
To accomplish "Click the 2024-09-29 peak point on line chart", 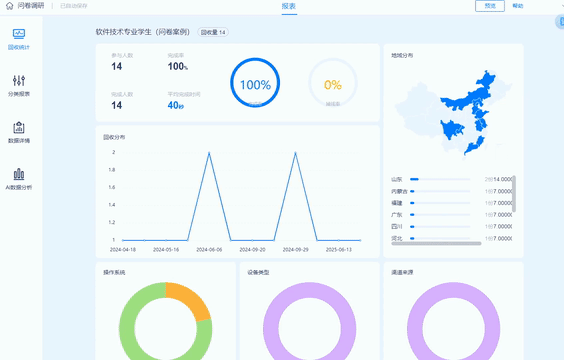I will (295, 153).
